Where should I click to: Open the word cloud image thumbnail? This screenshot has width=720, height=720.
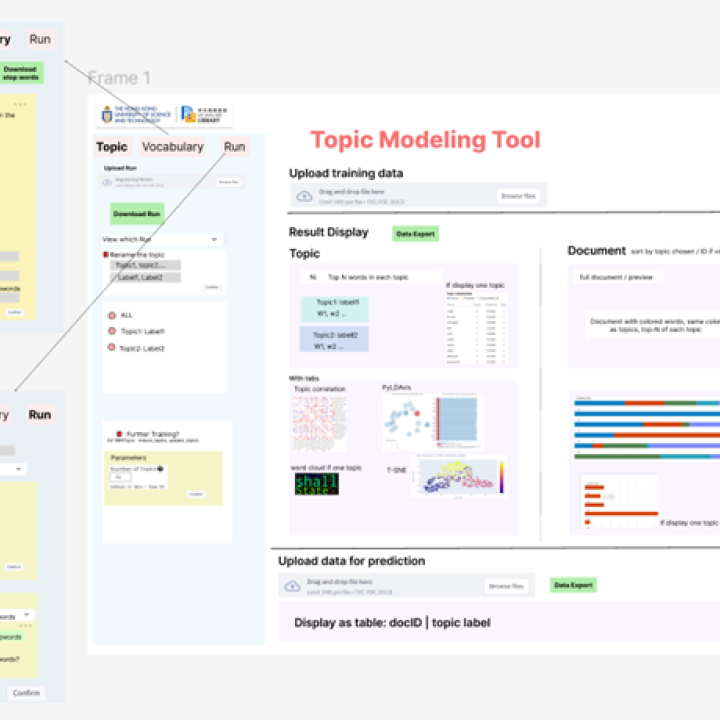tap(316, 485)
